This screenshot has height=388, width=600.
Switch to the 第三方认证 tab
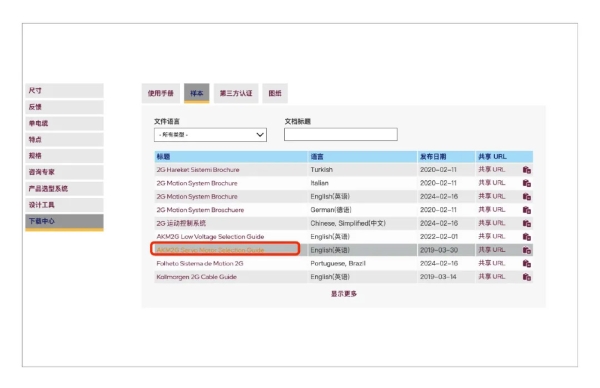click(236, 93)
